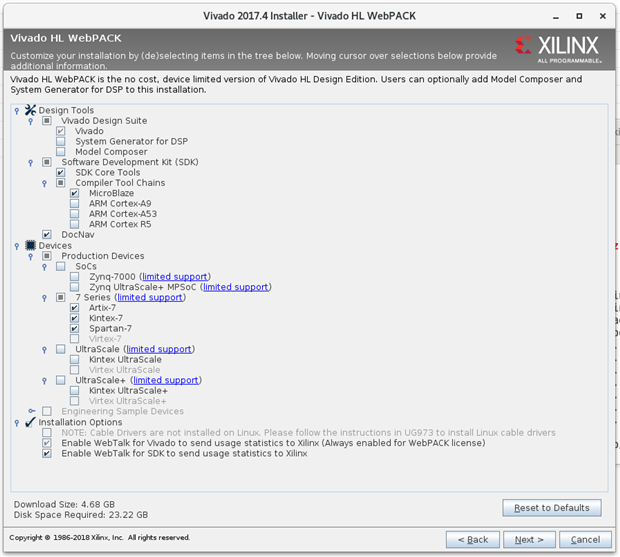Image resolution: width=620 pixels, height=557 pixels.
Task: Uncheck the MicroBlaze compiler checkbox
Action: (74, 193)
